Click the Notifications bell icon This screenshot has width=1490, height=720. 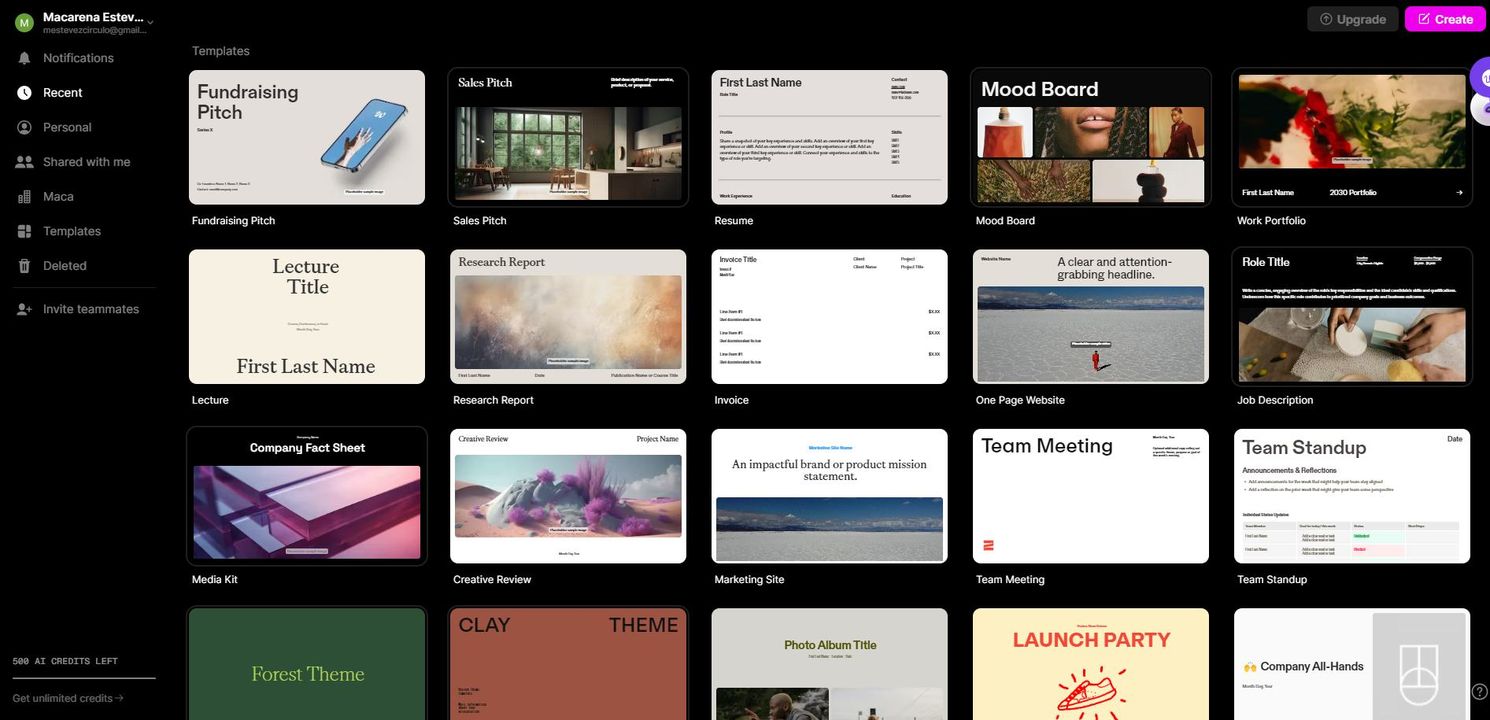pos(24,58)
